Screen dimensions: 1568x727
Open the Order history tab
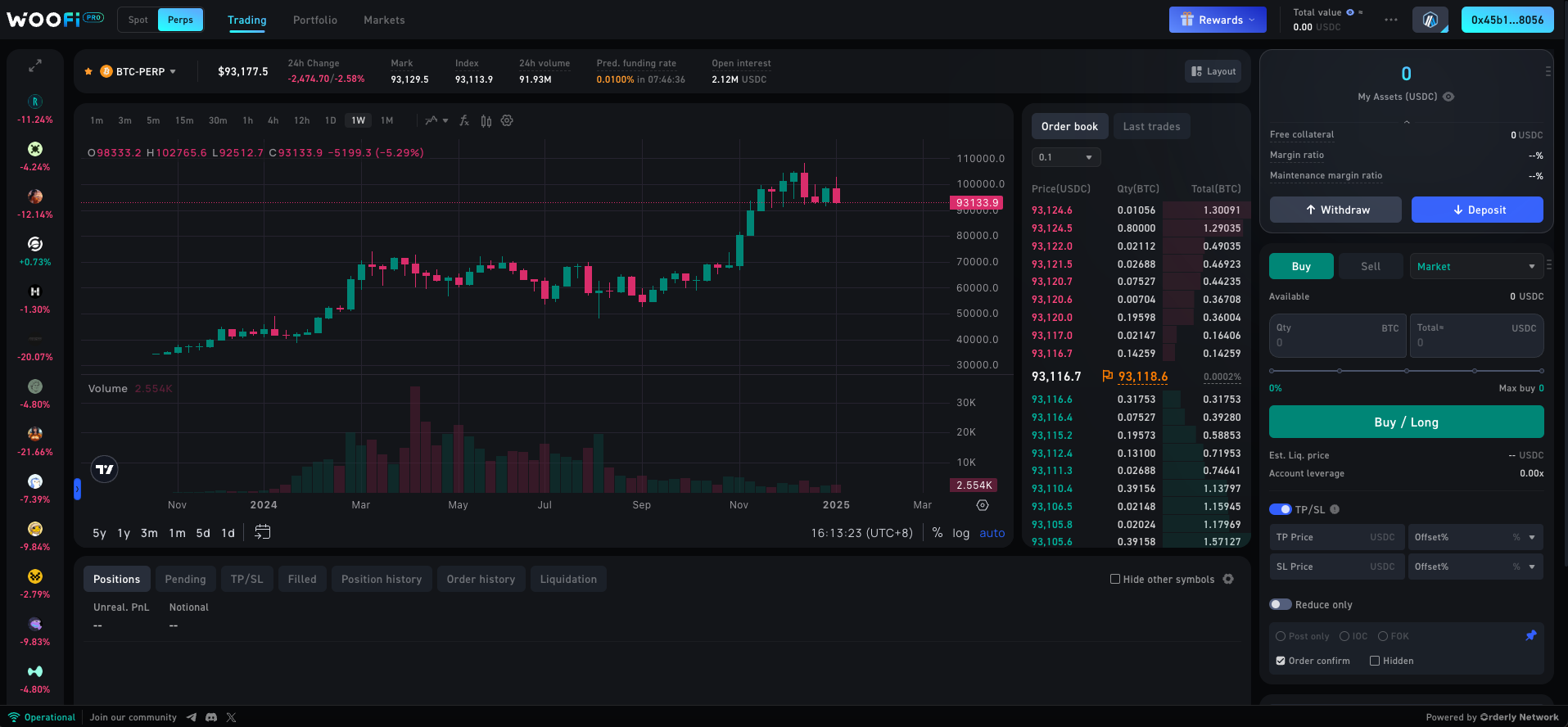pyautogui.click(x=481, y=579)
